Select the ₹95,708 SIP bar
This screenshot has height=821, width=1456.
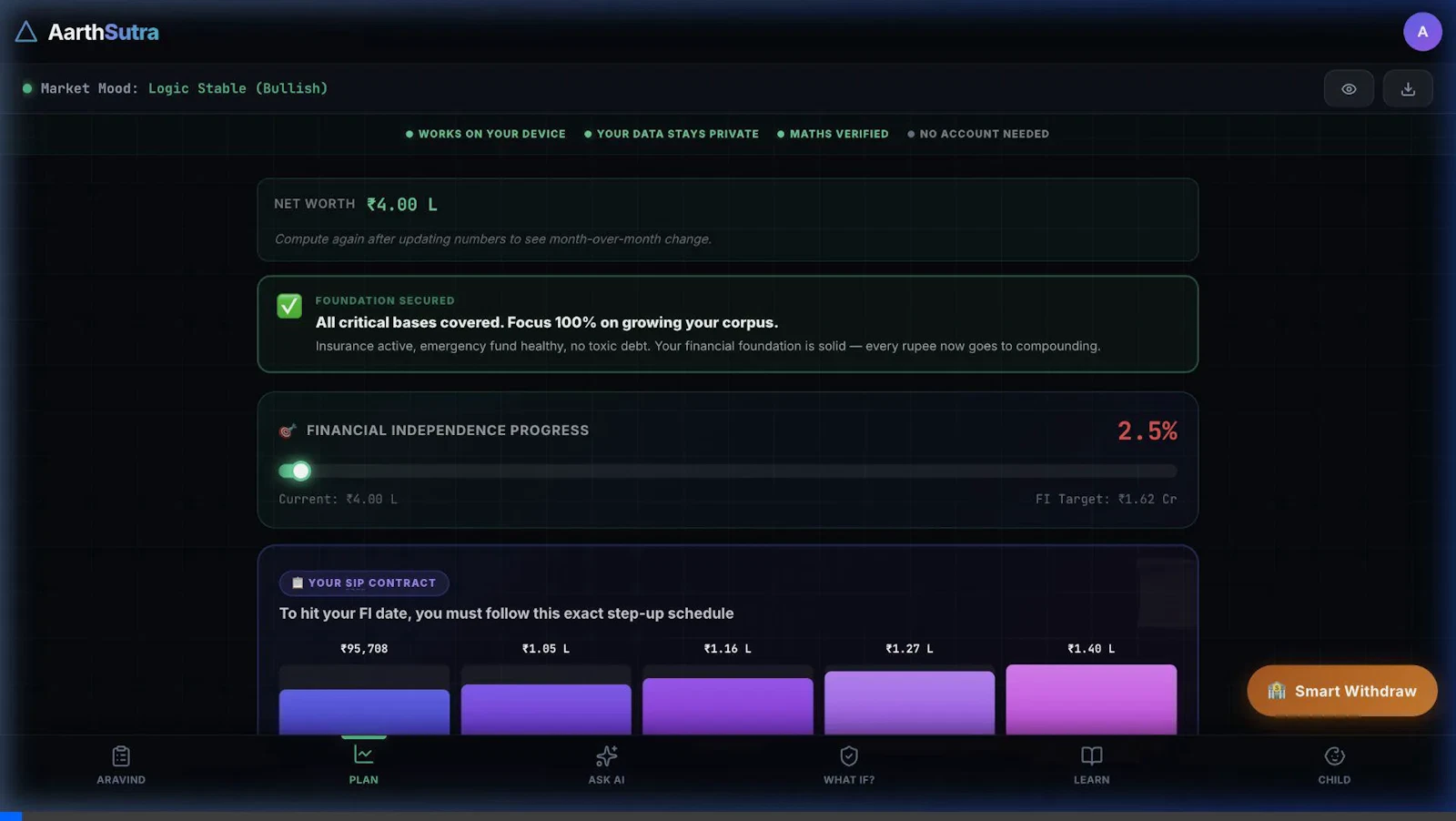click(364, 711)
